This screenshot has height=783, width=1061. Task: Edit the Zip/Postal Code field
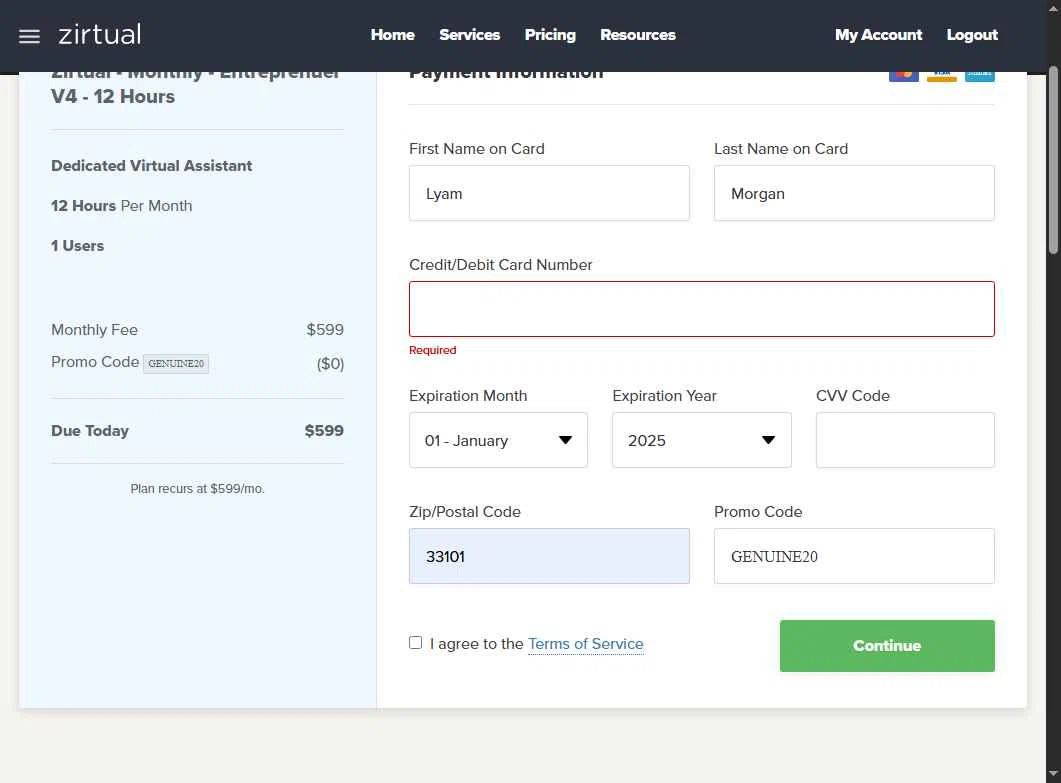click(x=549, y=556)
